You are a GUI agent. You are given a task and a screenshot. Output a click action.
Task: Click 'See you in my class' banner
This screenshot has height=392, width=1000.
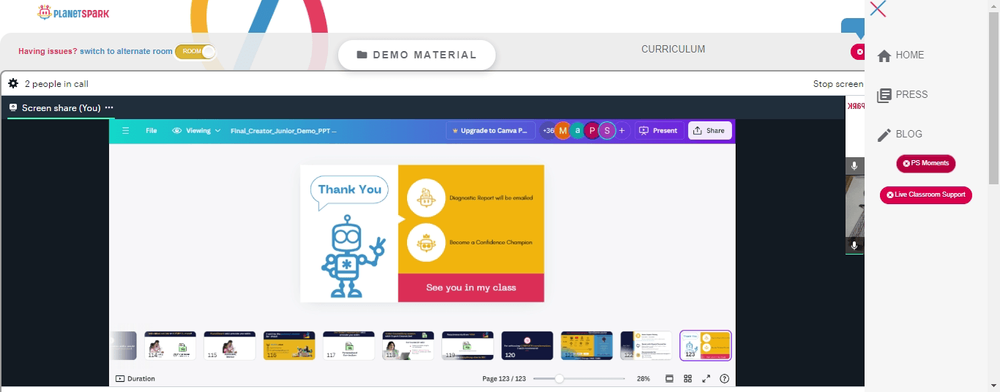[x=471, y=287]
